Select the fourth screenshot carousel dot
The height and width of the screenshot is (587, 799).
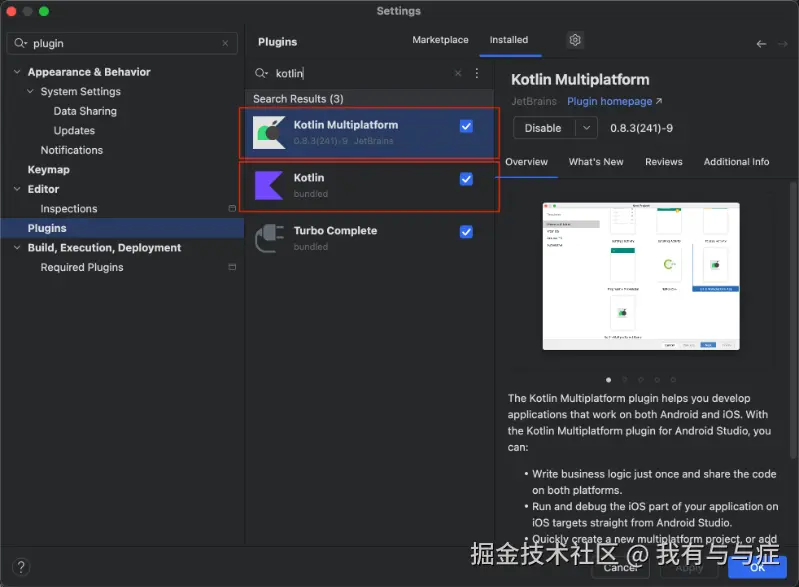coord(657,380)
